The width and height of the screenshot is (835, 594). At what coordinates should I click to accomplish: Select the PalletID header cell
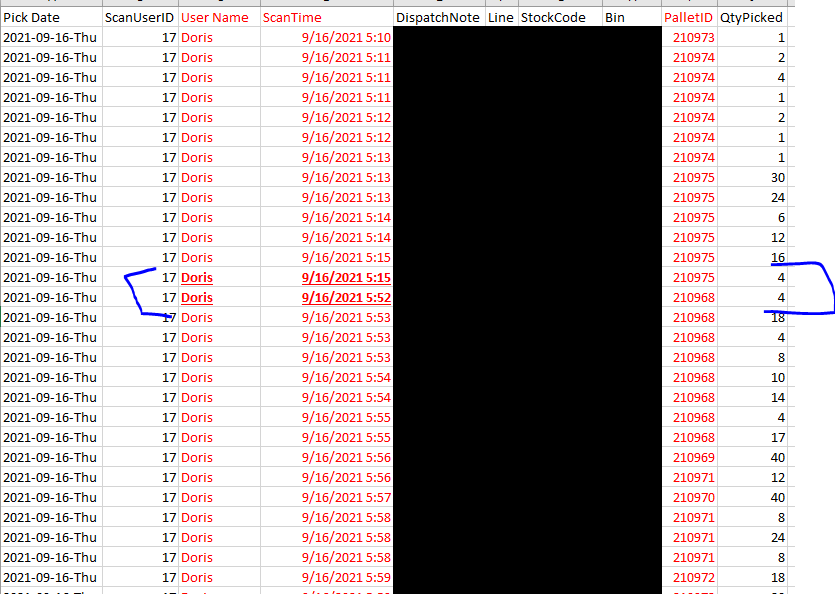(x=690, y=18)
